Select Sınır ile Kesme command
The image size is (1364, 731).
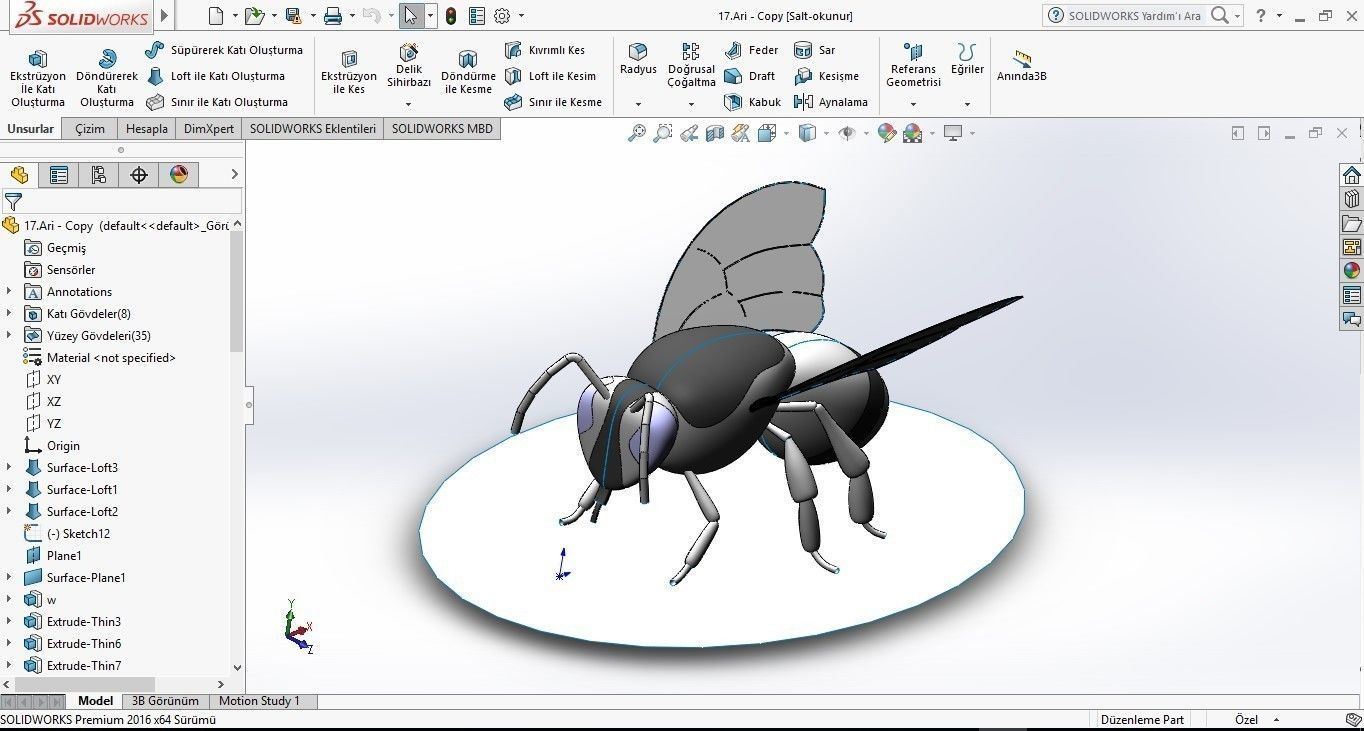[553, 102]
